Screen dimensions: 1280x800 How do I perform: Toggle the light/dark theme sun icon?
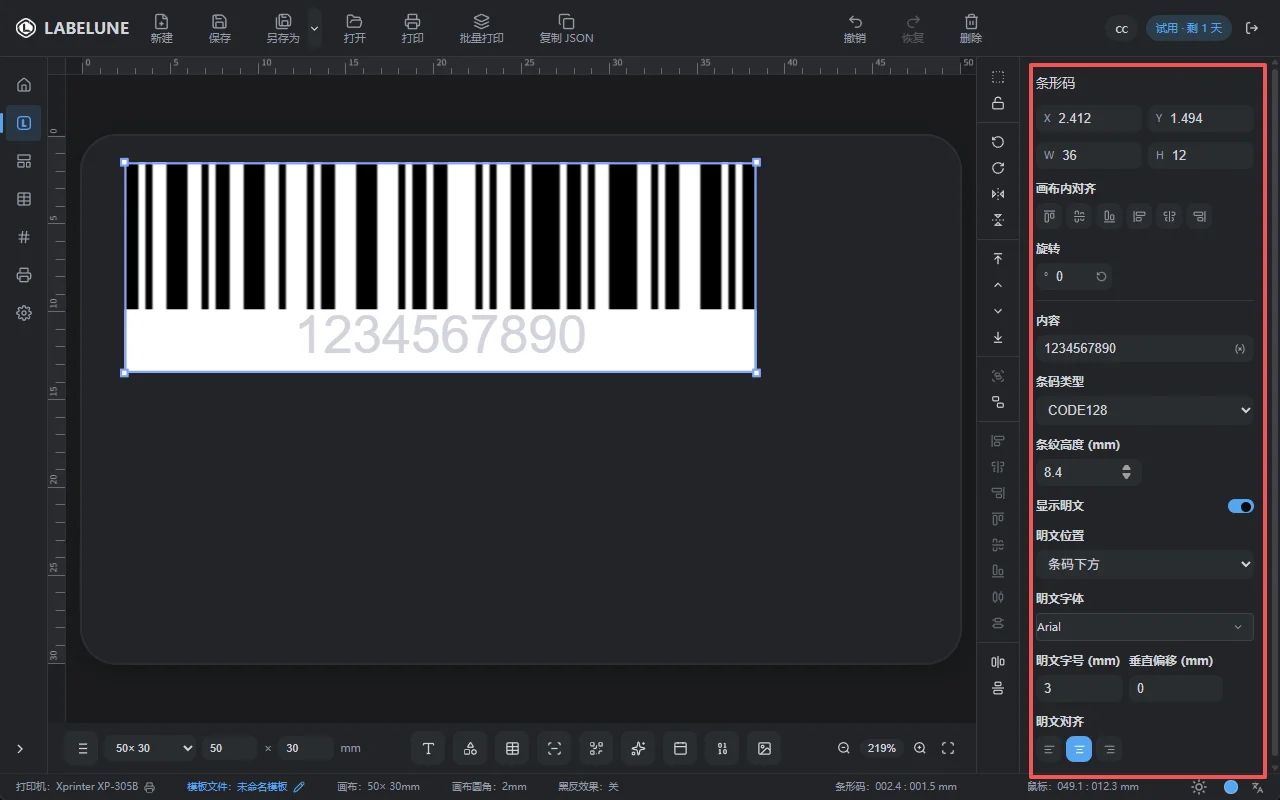pyautogui.click(x=1199, y=787)
